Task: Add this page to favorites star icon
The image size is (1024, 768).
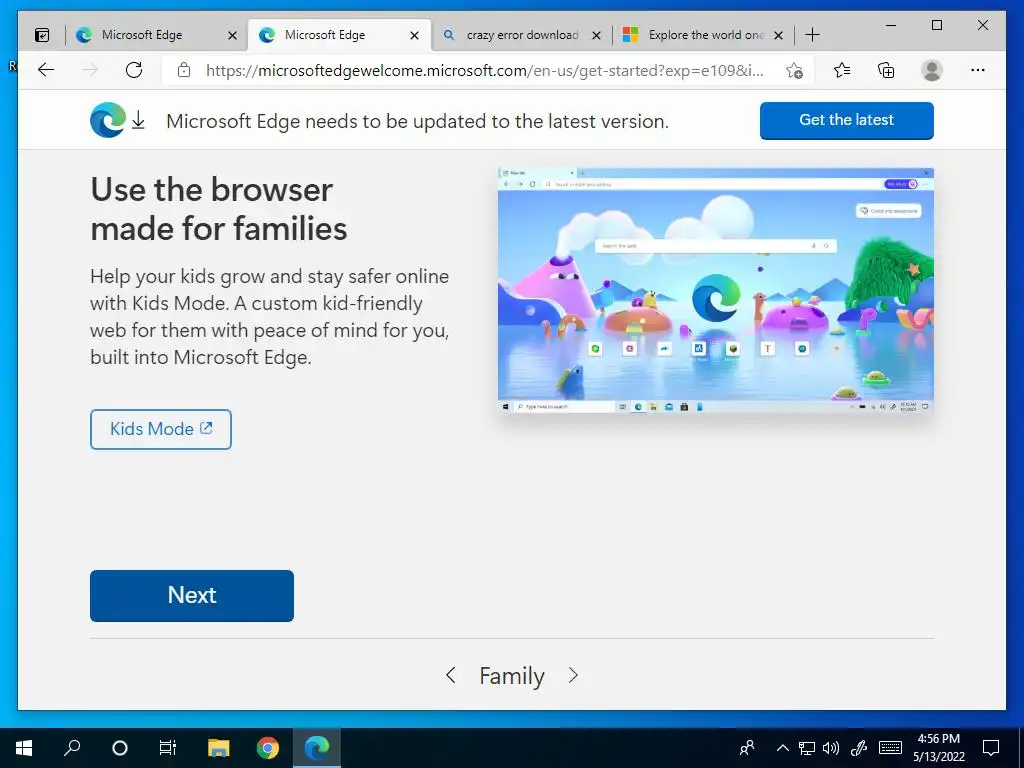Action: pos(794,71)
